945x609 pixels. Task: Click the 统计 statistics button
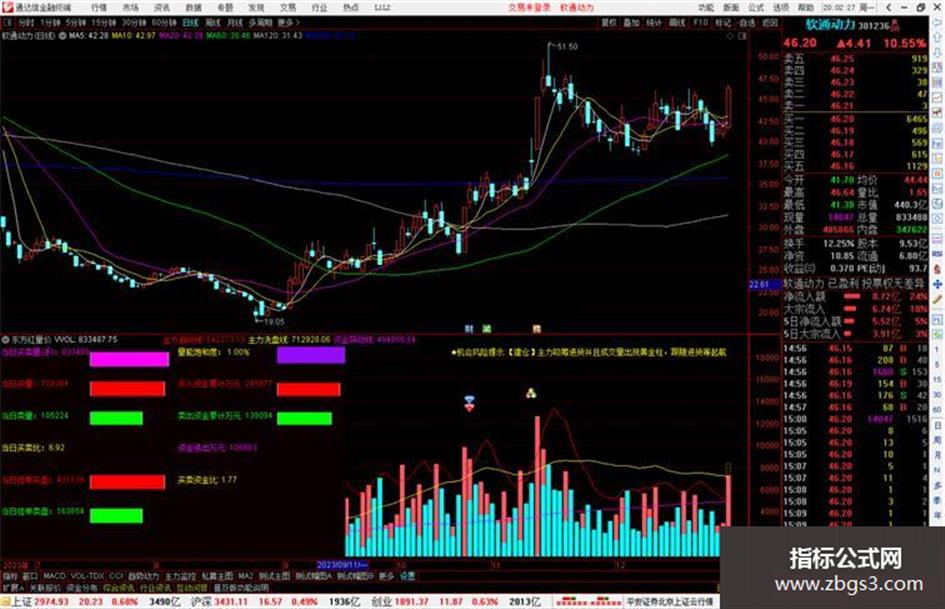(x=654, y=23)
